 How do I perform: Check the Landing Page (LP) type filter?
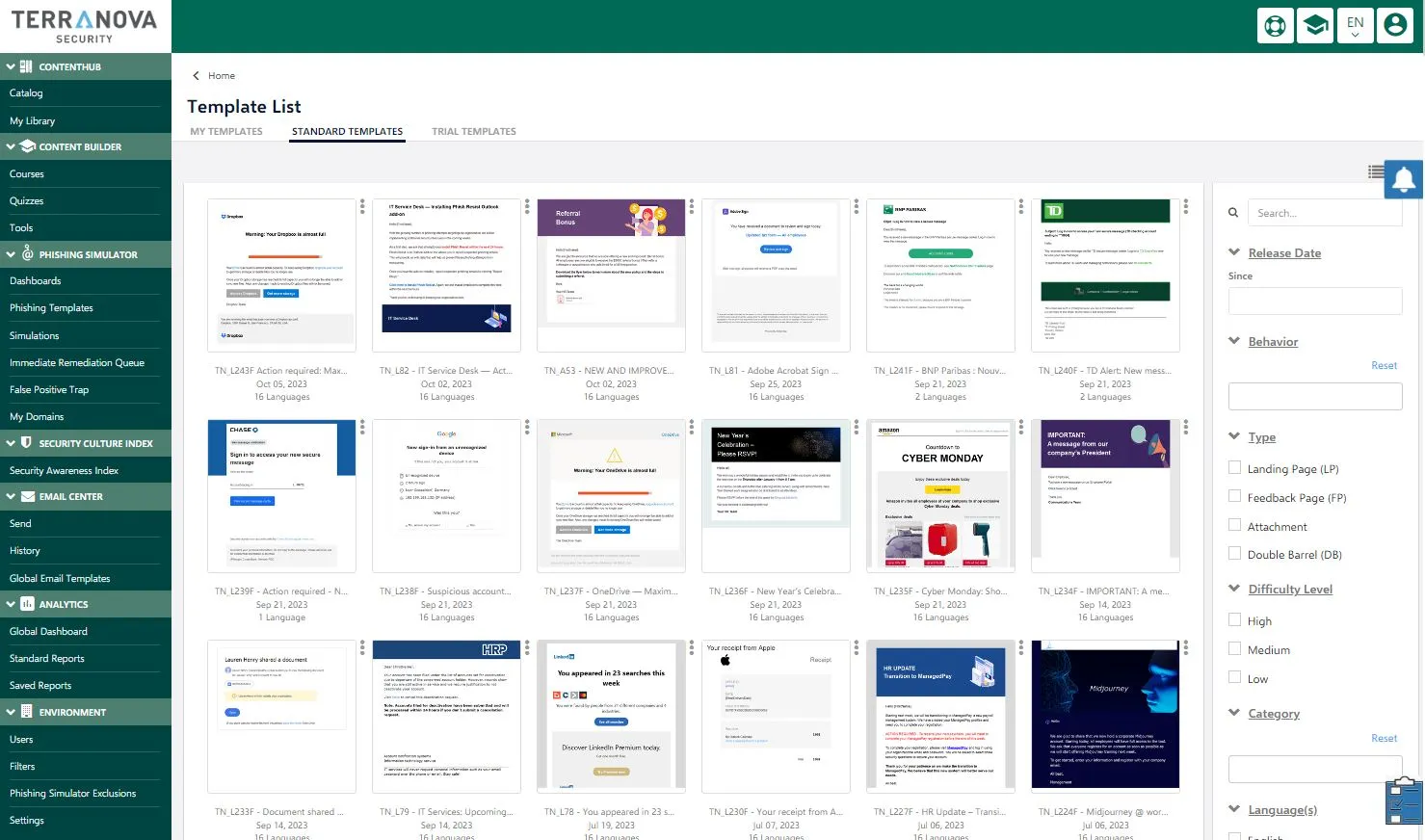click(1235, 468)
